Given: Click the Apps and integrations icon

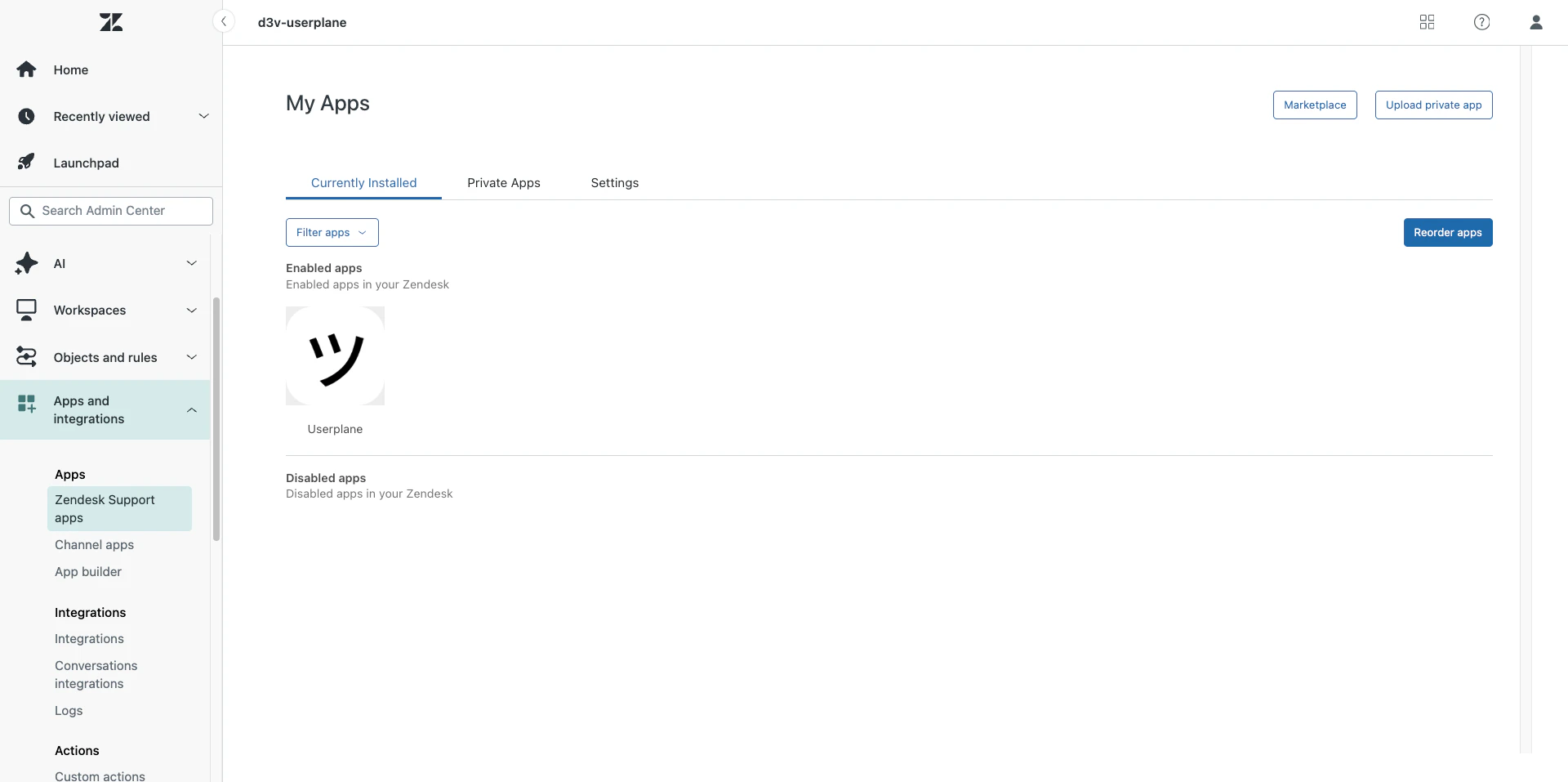Looking at the screenshot, I should click(x=26, y=404).
